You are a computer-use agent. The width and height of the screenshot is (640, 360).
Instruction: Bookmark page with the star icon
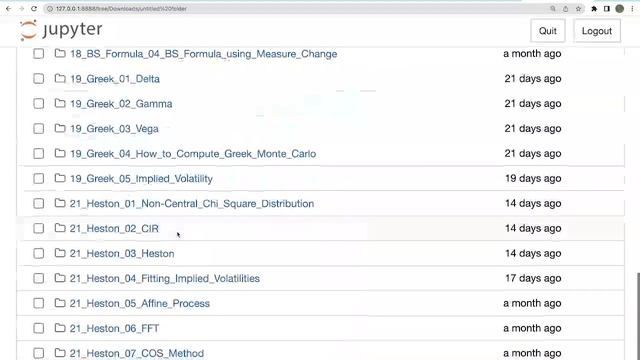pyautogui.click(x=578, y=9)
